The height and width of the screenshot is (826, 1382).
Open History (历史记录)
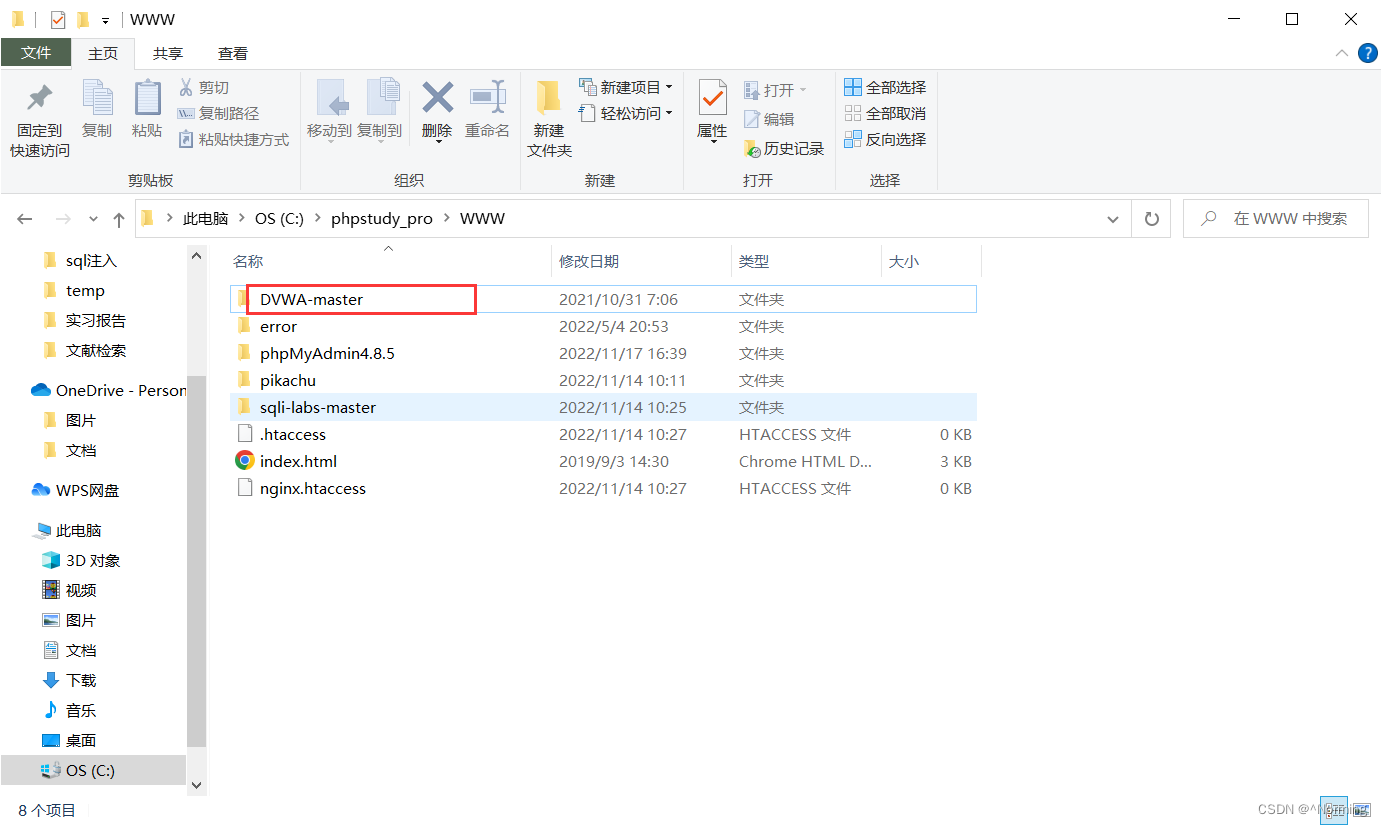[784, 149]
